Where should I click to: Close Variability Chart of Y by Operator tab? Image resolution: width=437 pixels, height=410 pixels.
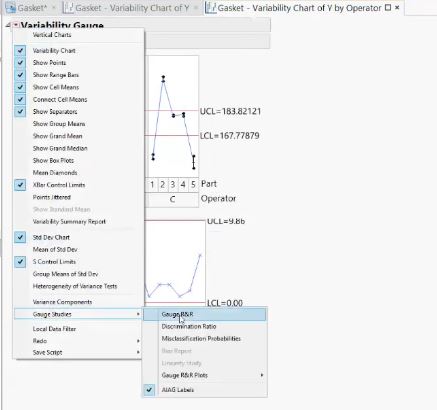(x=397, y=7)
